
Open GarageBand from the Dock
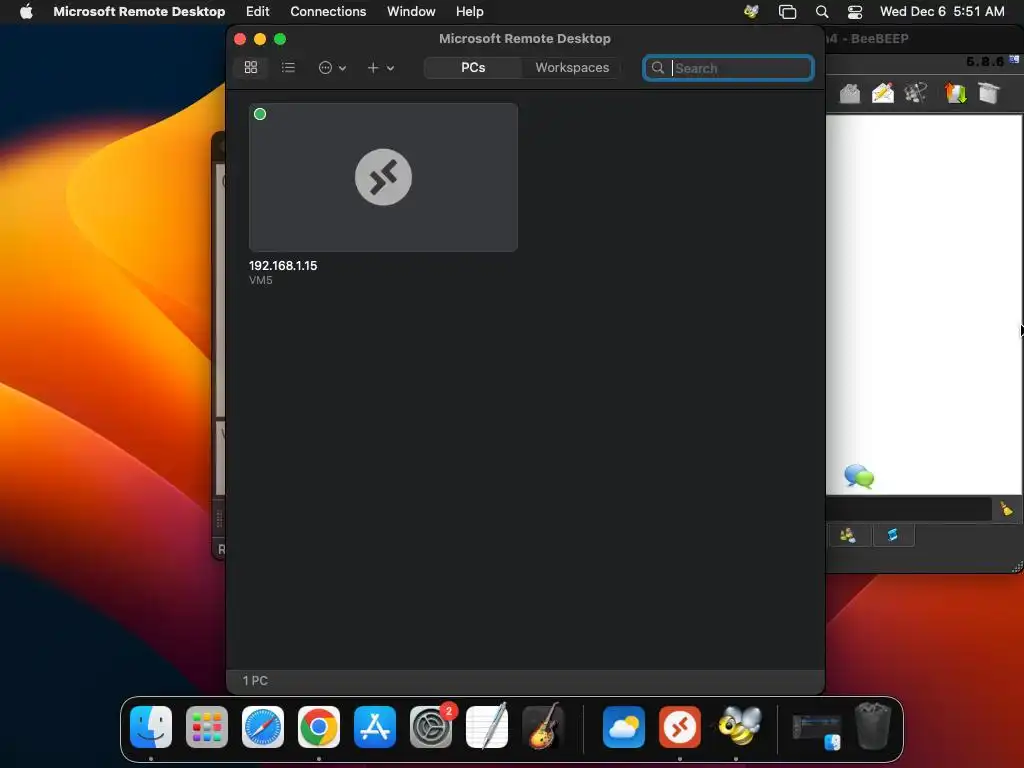pos(543,727)
